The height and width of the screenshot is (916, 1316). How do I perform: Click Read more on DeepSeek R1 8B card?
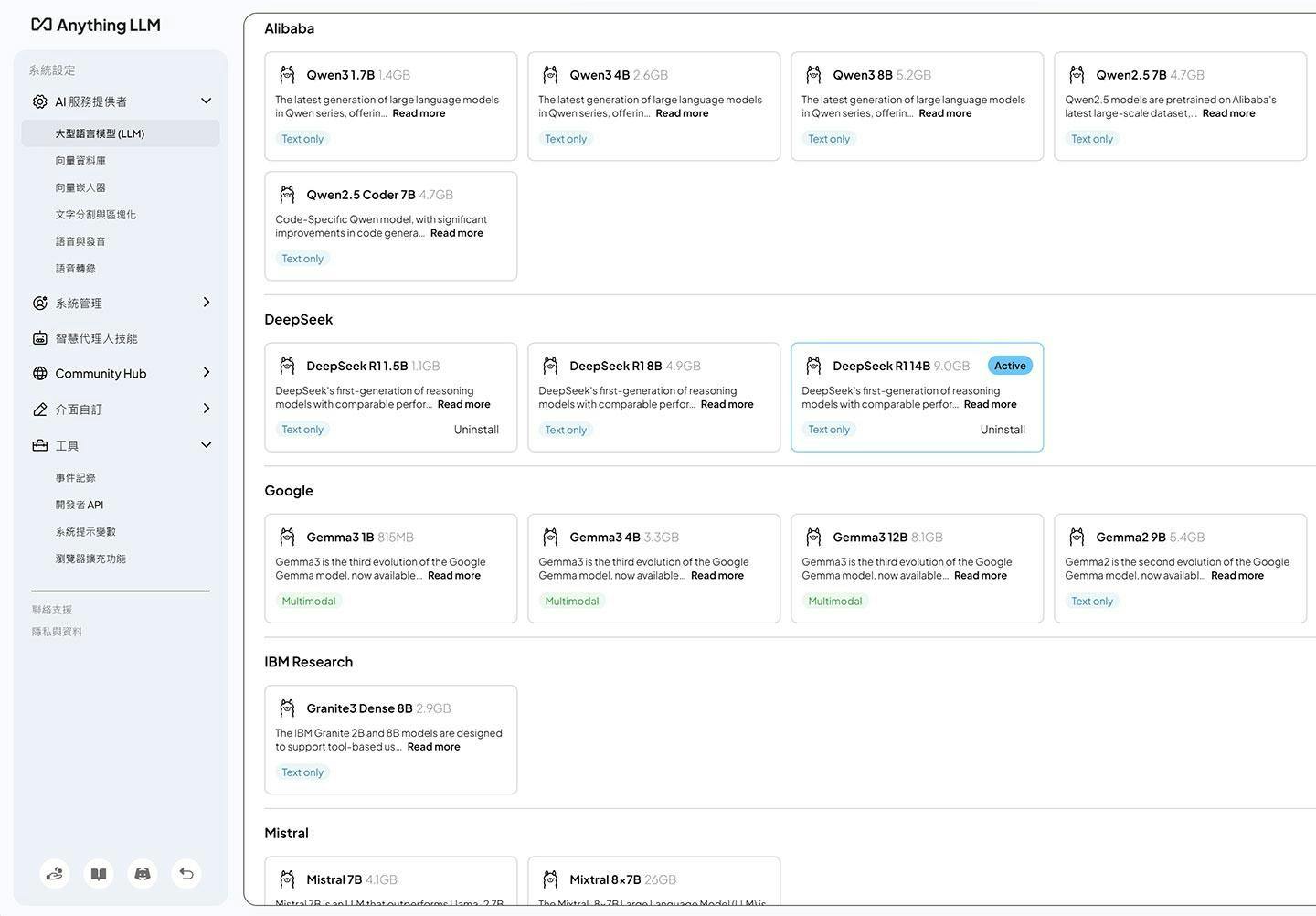pos(727,404)
